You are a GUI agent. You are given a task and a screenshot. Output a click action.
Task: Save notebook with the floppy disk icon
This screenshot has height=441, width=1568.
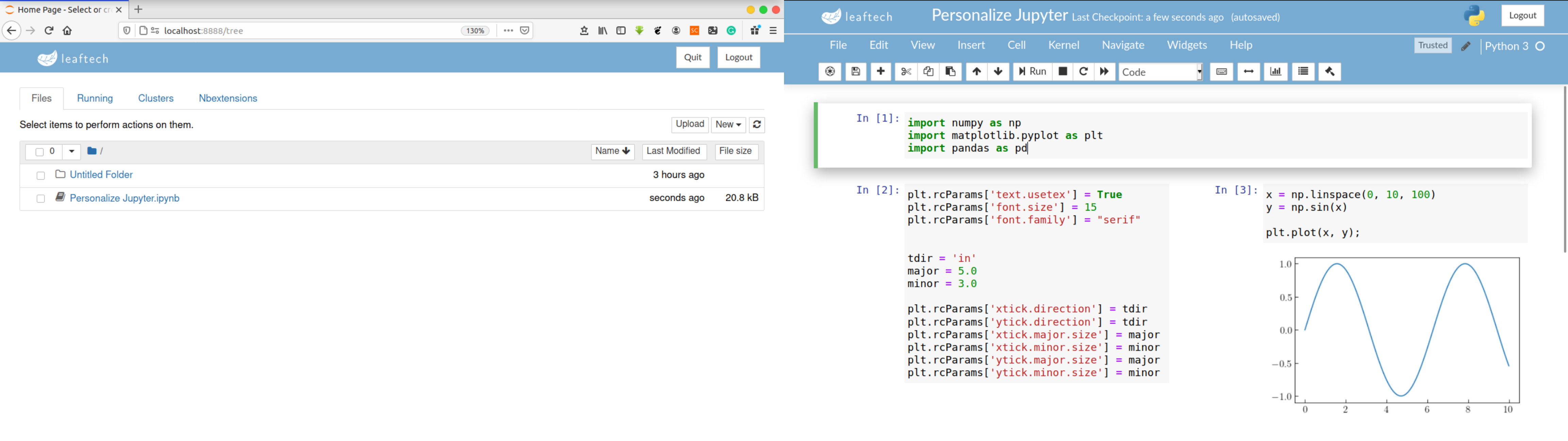[855, 72]
